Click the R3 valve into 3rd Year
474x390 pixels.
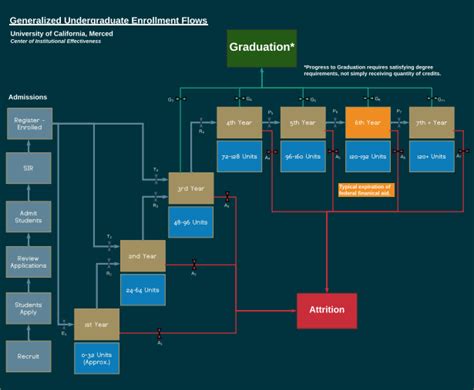156,197
